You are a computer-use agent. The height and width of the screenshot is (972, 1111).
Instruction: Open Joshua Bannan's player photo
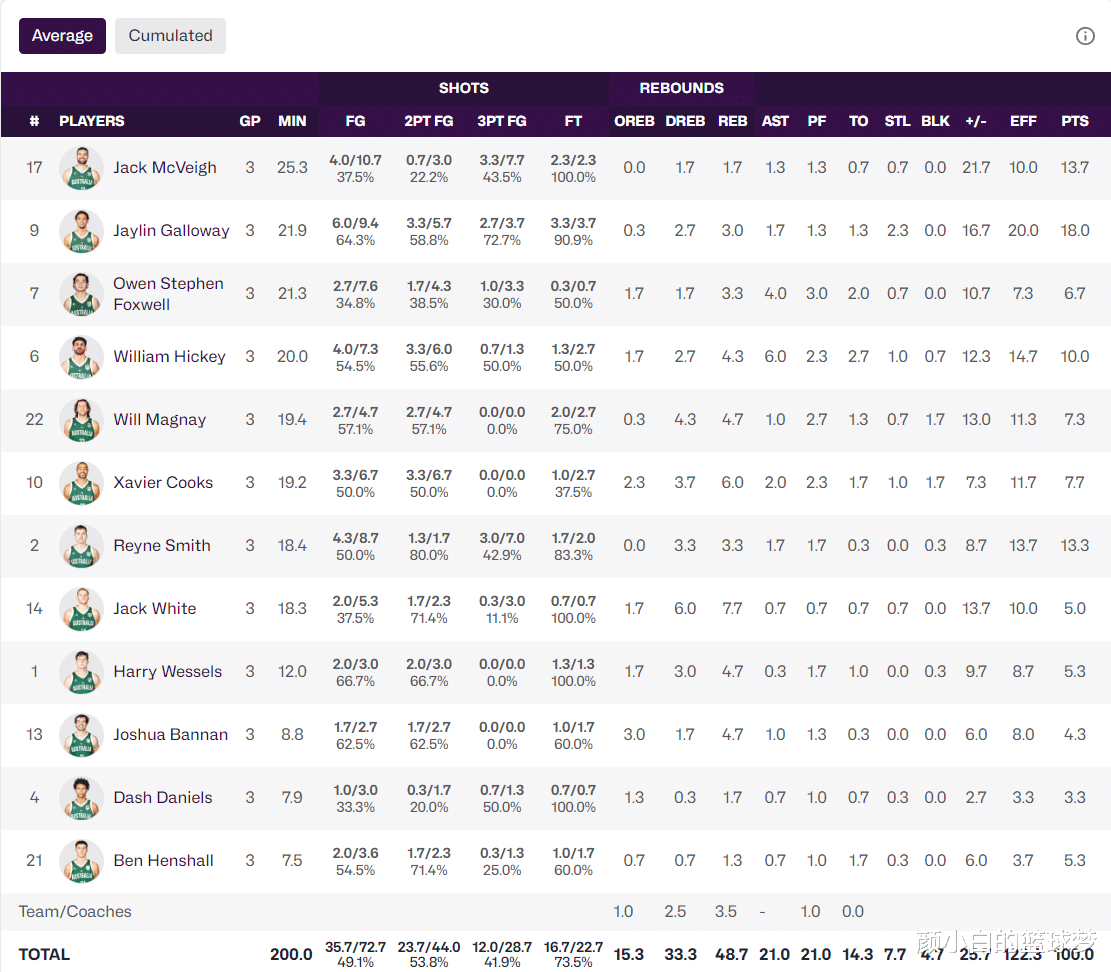pyautogui.click(x=81, y=735)
